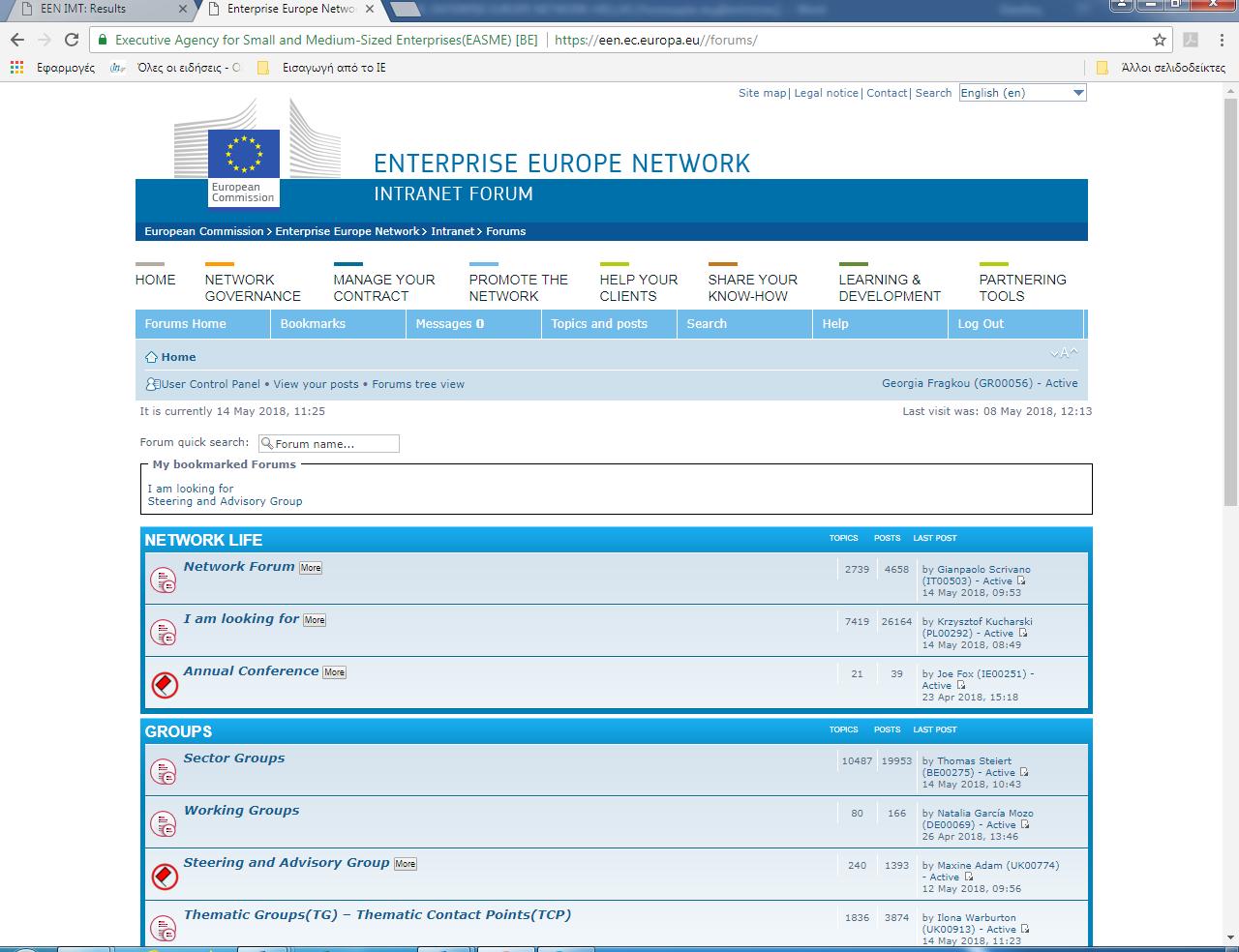
Task: Open the Sector Groups forum link
Action: pyautogui.click(x=234, y=759)
